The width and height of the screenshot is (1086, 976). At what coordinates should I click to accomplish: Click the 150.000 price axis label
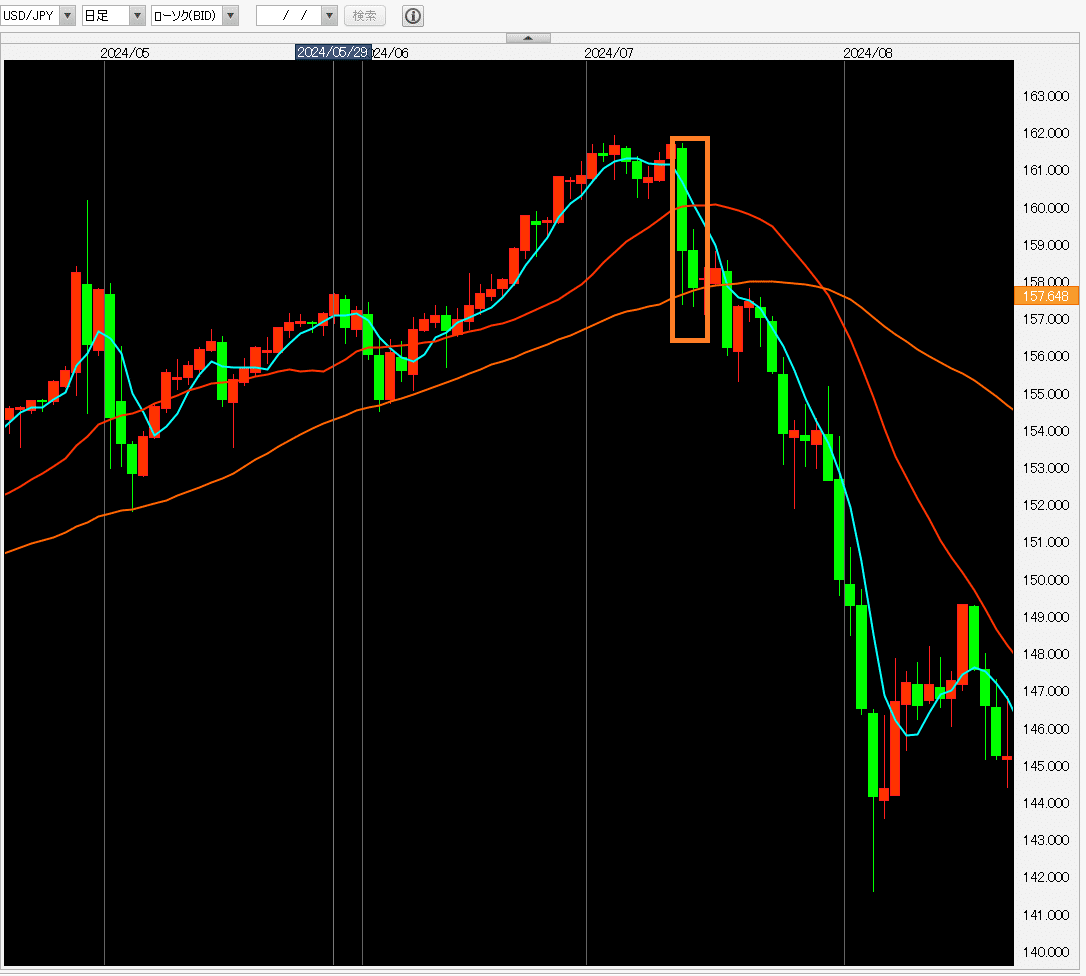[x=1046, y=580]
